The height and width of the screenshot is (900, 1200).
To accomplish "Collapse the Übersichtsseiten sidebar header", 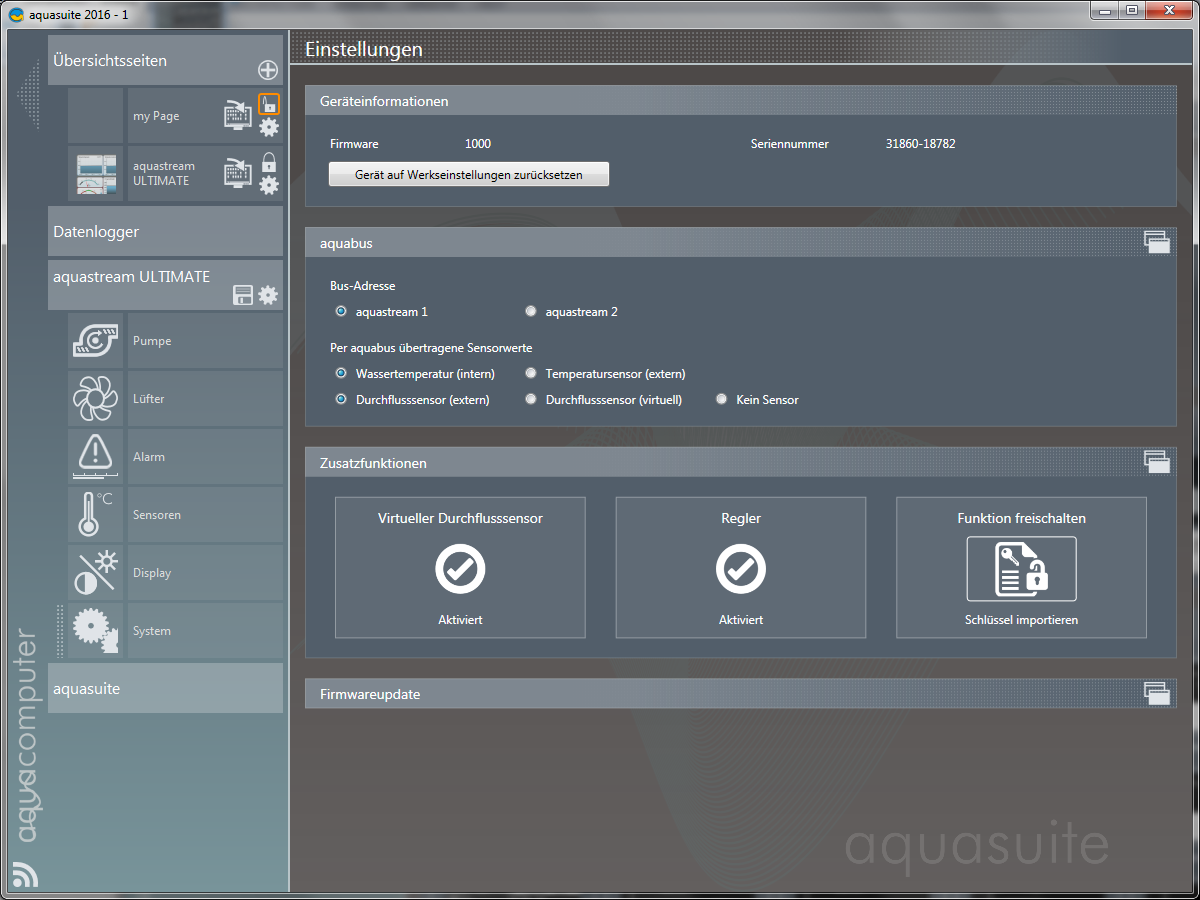I will pyautogui.click(x=165, y=60).
